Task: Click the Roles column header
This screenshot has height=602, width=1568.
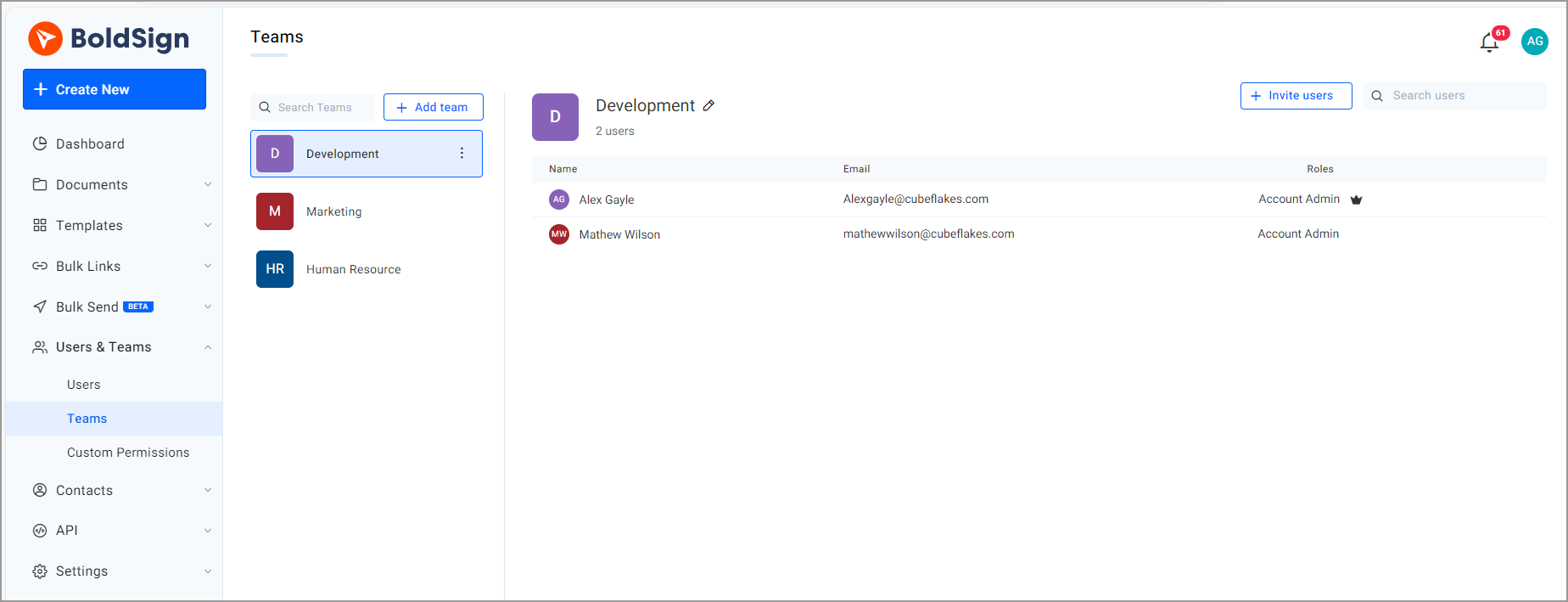Action: (x=1320, y=169)
